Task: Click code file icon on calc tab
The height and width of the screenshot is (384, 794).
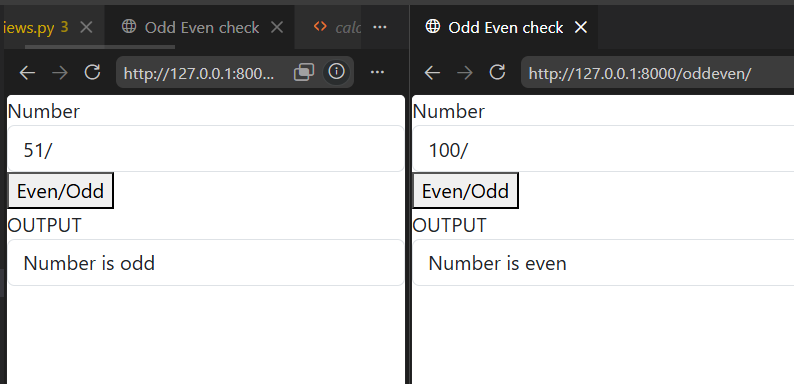Action: pyautogui.click(x=320, y=26)
